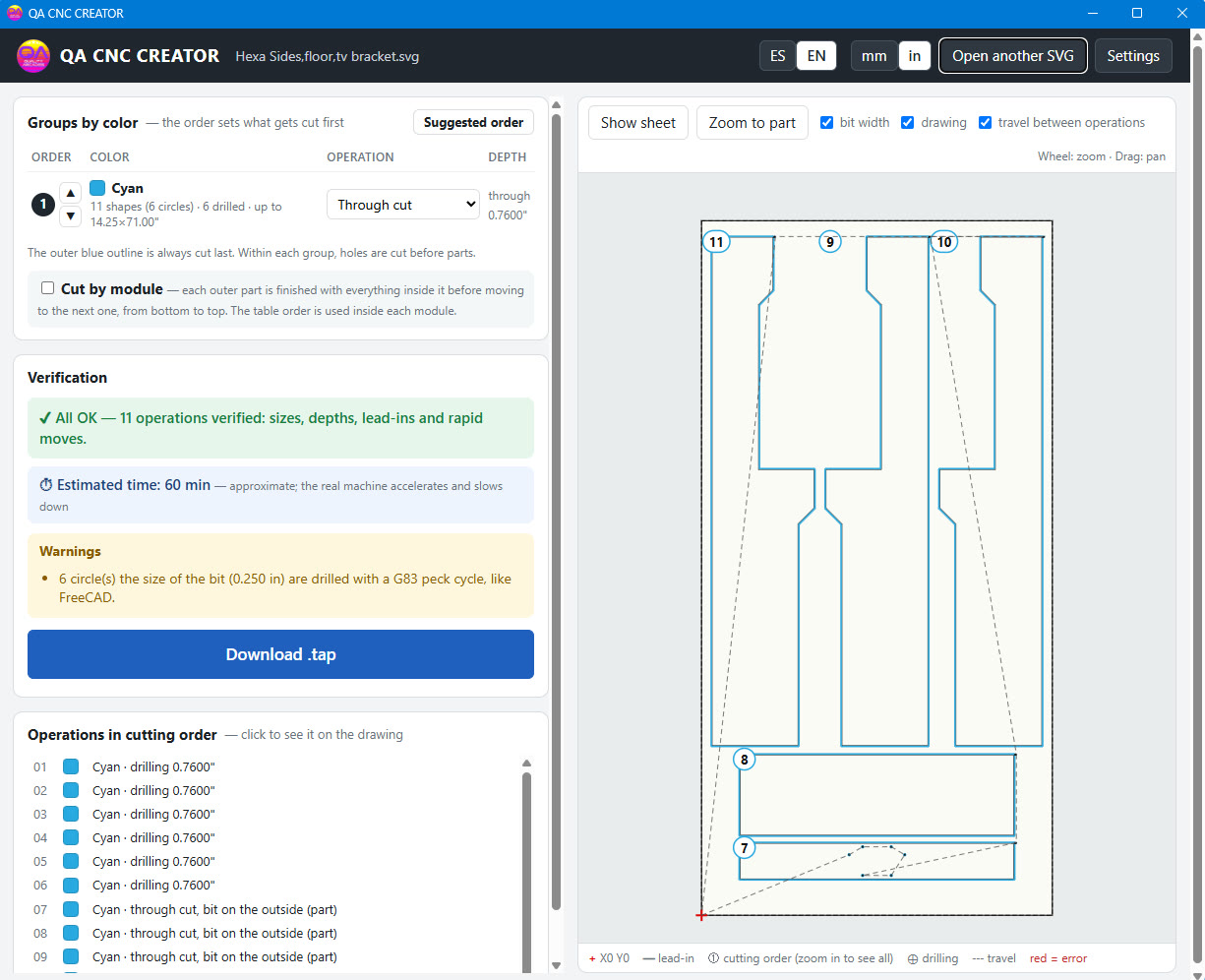Click the OPERATION column header

coord(360,156)
